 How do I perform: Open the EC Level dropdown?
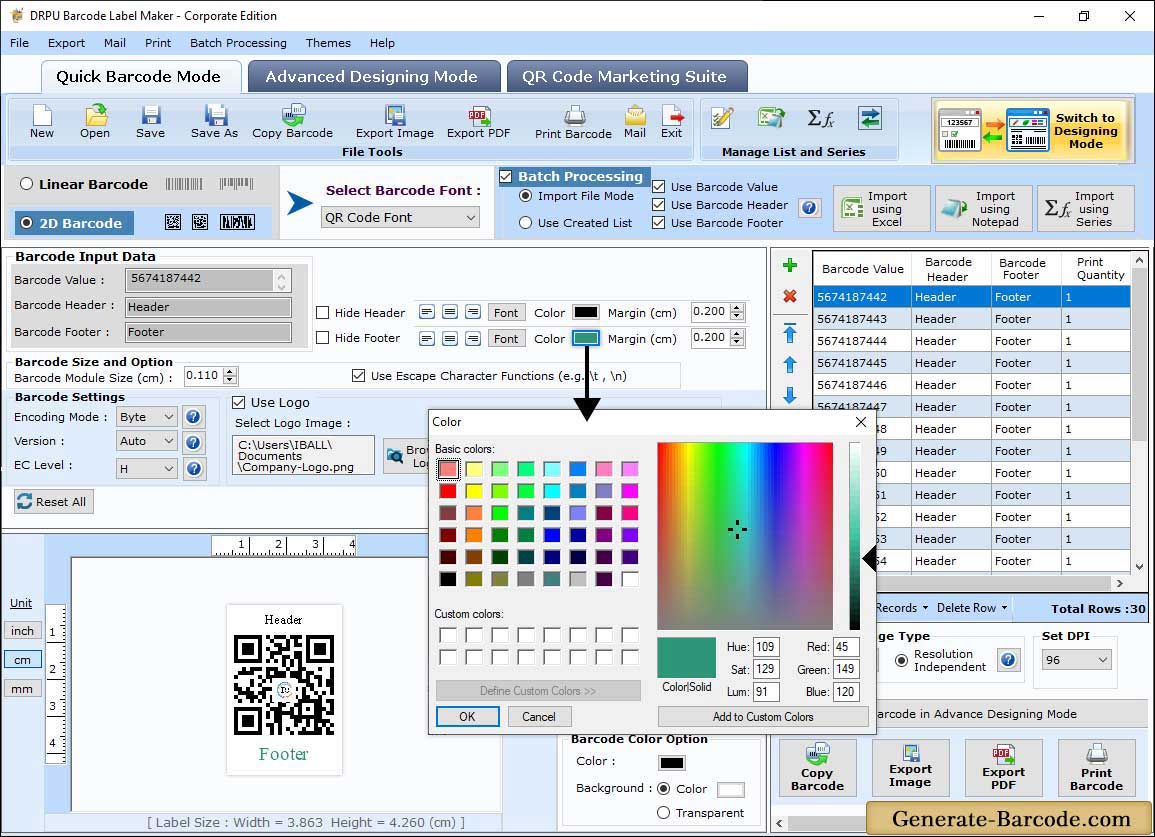coord(147,469)
